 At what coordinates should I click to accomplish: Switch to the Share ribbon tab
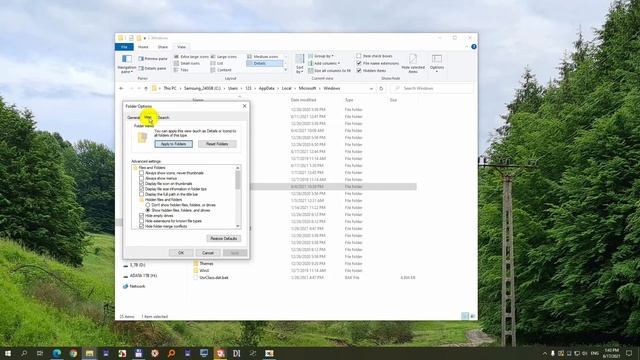click(162, 47)
